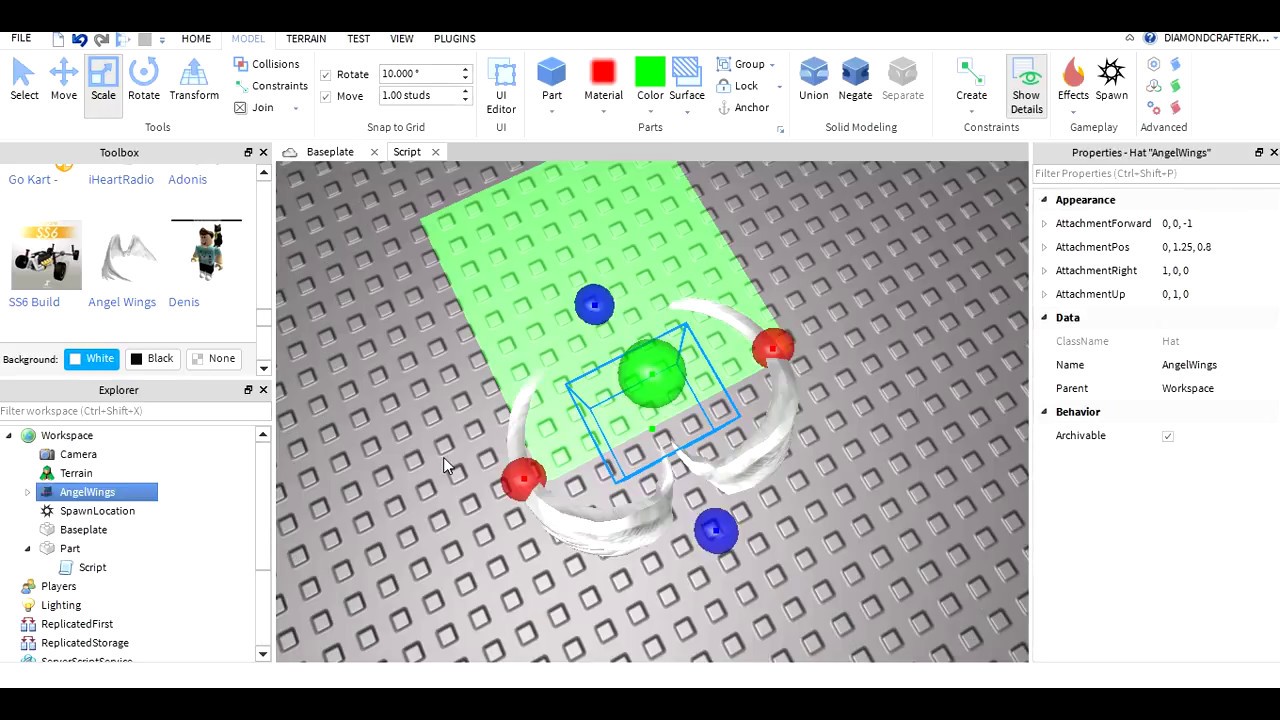The width and height of the screenshot is (1280, 720).
Task: Click the Filter workspace search box
Action: click(x=135, y=411)
